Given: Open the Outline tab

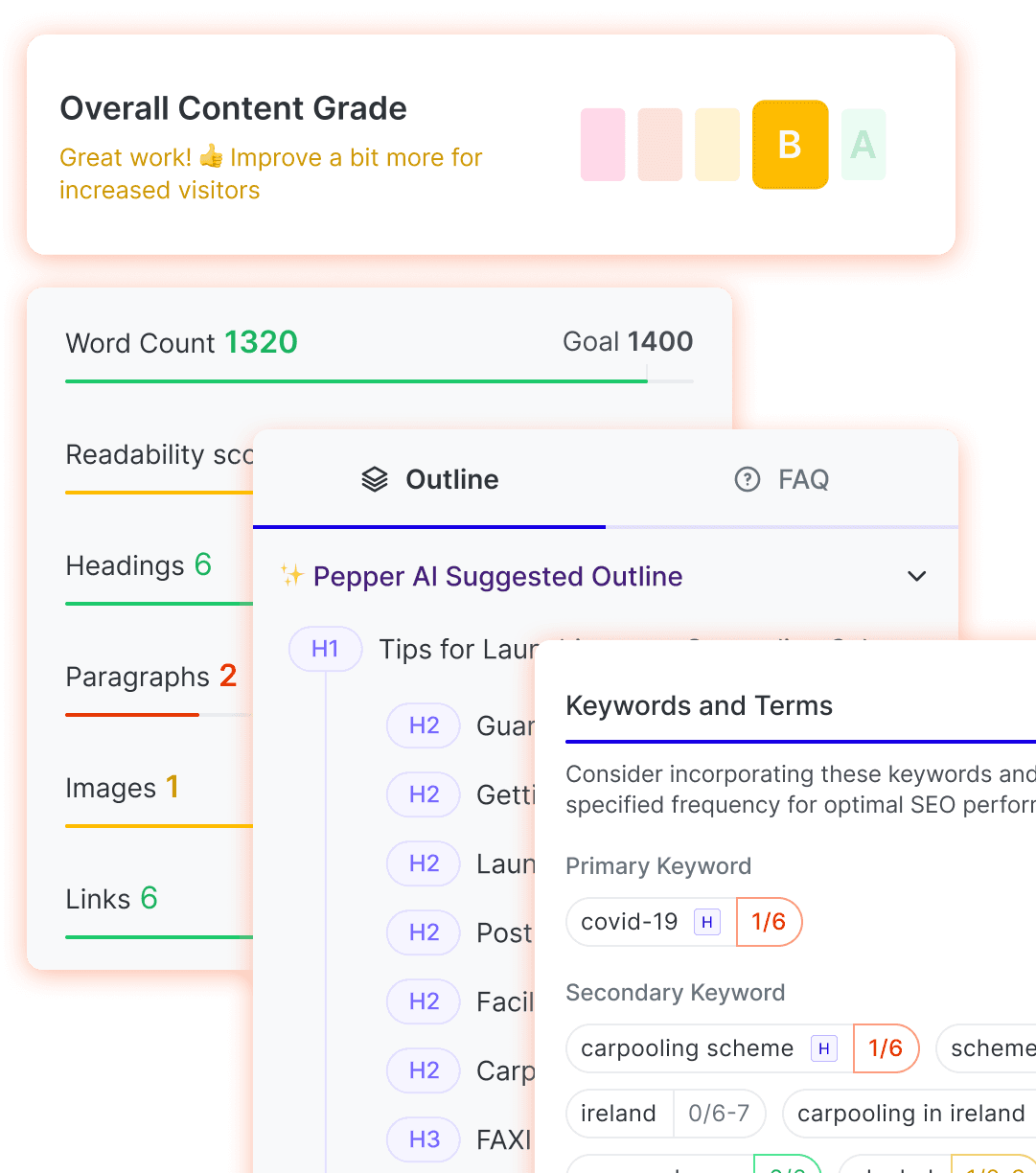Looking at the screenshot, I should pyautogui.click(x=429, y=479).
